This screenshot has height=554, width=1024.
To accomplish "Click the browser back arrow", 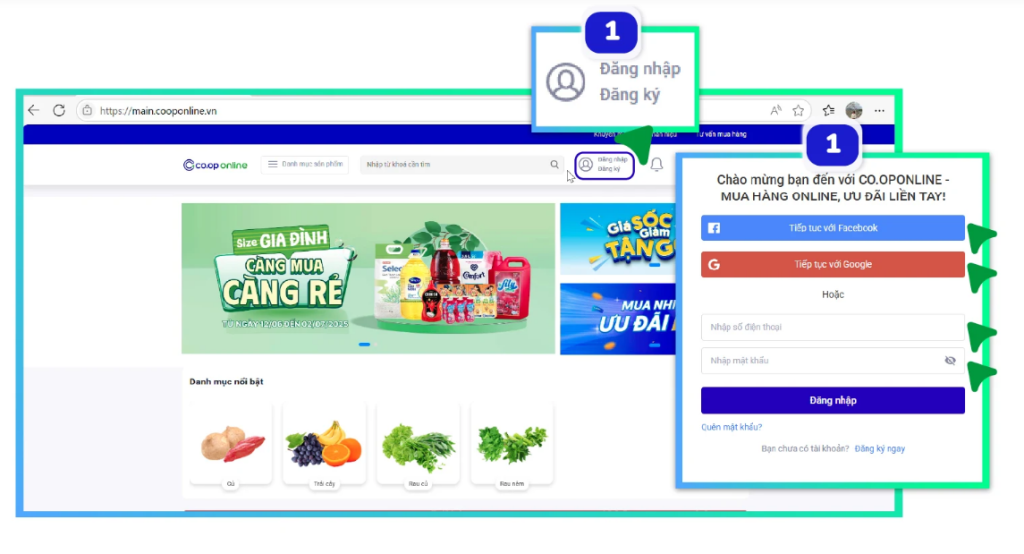I will (34, 110).
